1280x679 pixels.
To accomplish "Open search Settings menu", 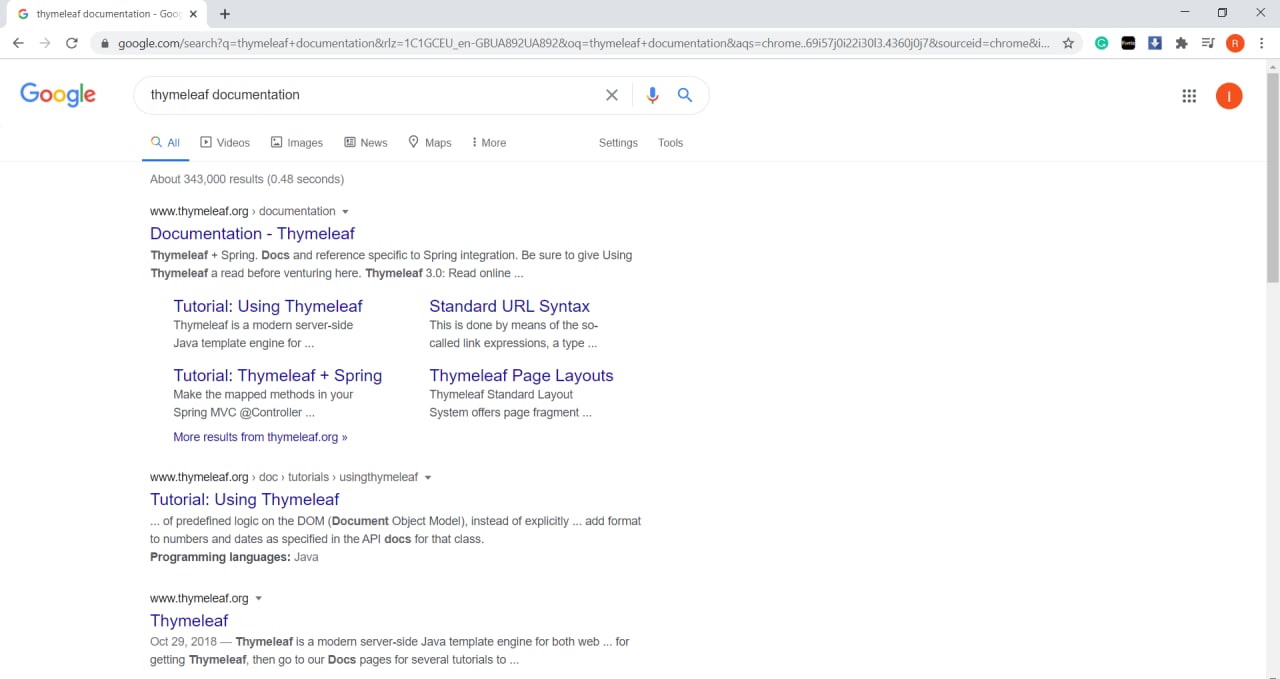I will point(618,143).
